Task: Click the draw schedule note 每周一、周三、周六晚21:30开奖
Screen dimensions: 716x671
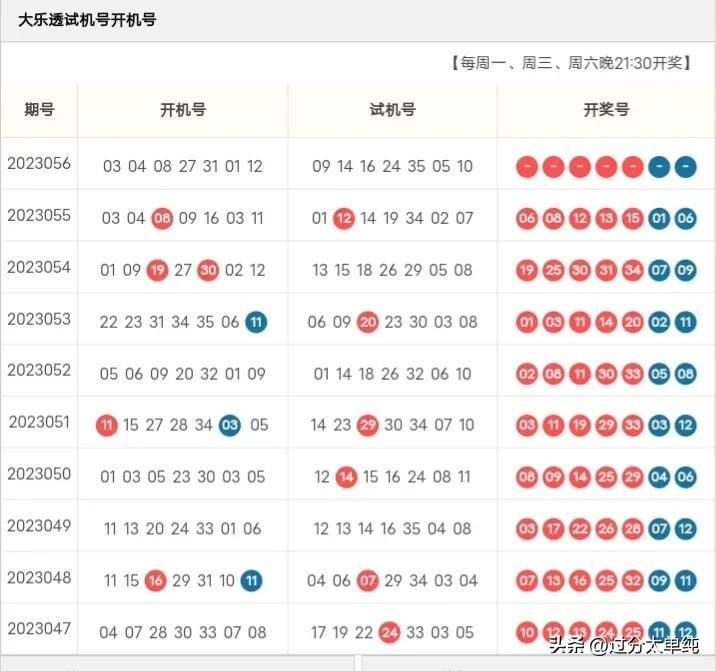Action: tap(571, 63)
